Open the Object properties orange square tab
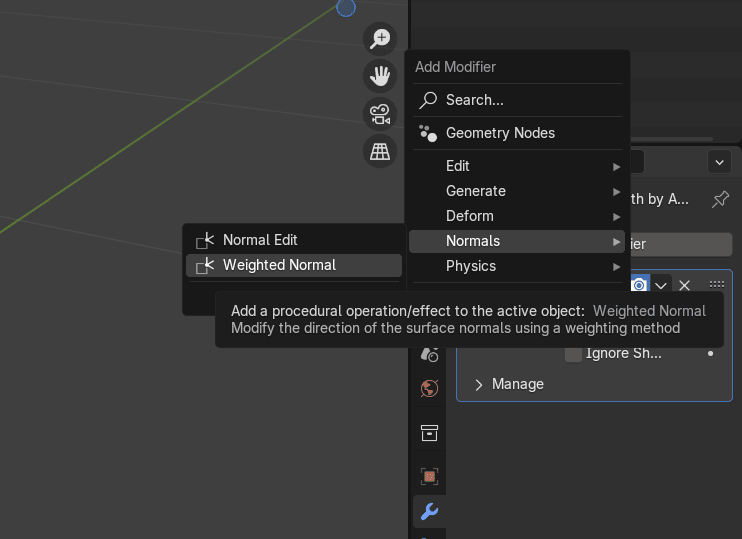The width and height of the screenshot is (742, 539). pos(429,476)
